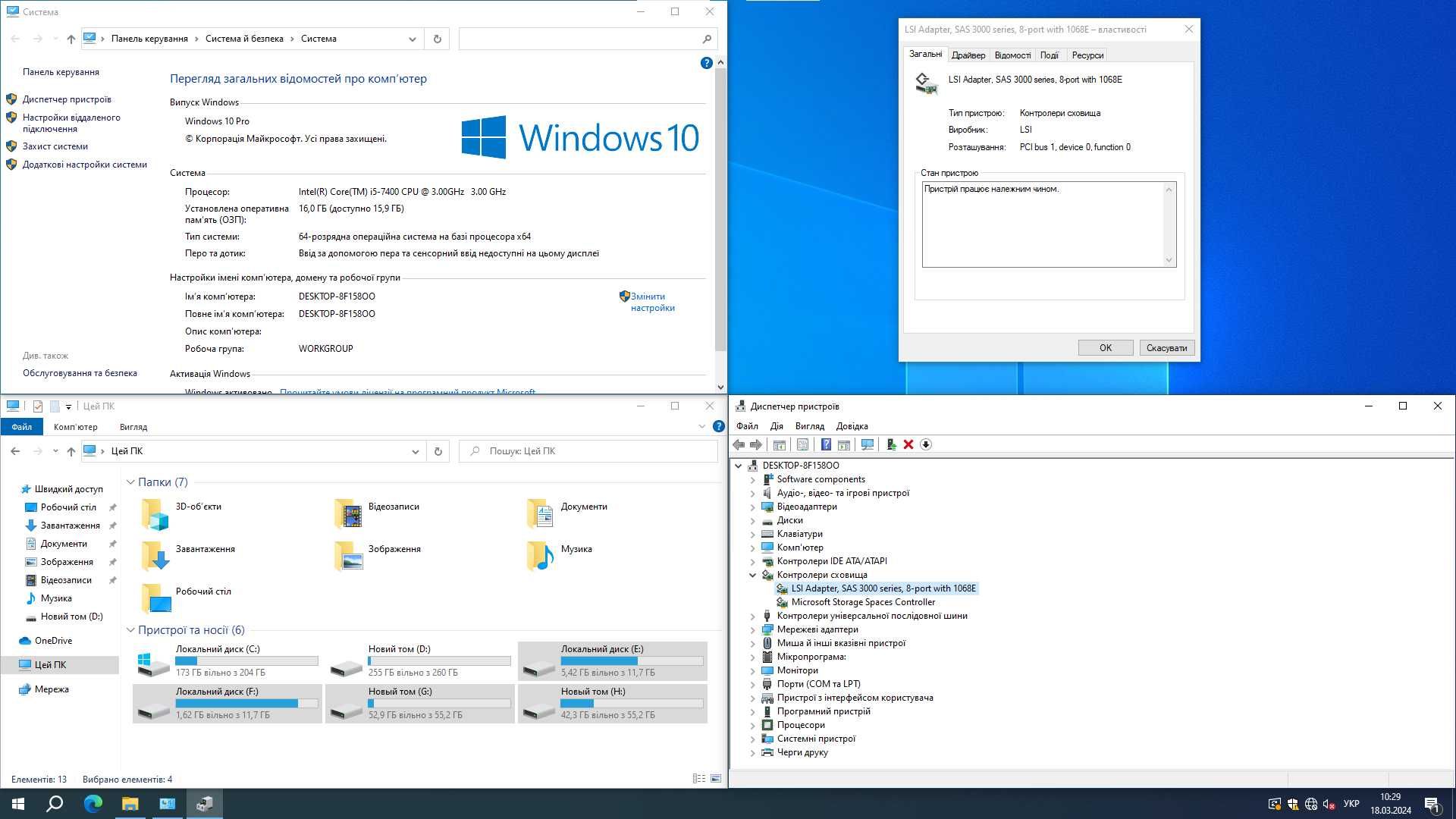The height and width of the screenshot is (819, 1456).
Task: Click Змінити настройки link
Action: (652, 303)
